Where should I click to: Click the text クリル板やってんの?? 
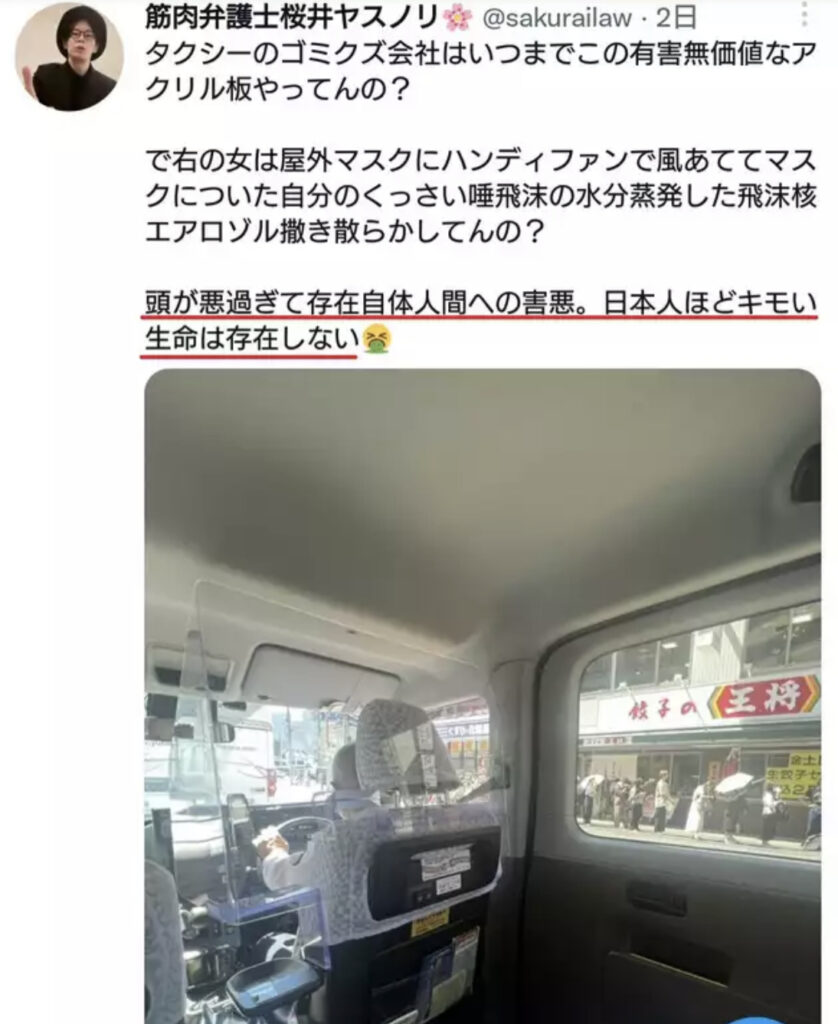tap(277, 88)
